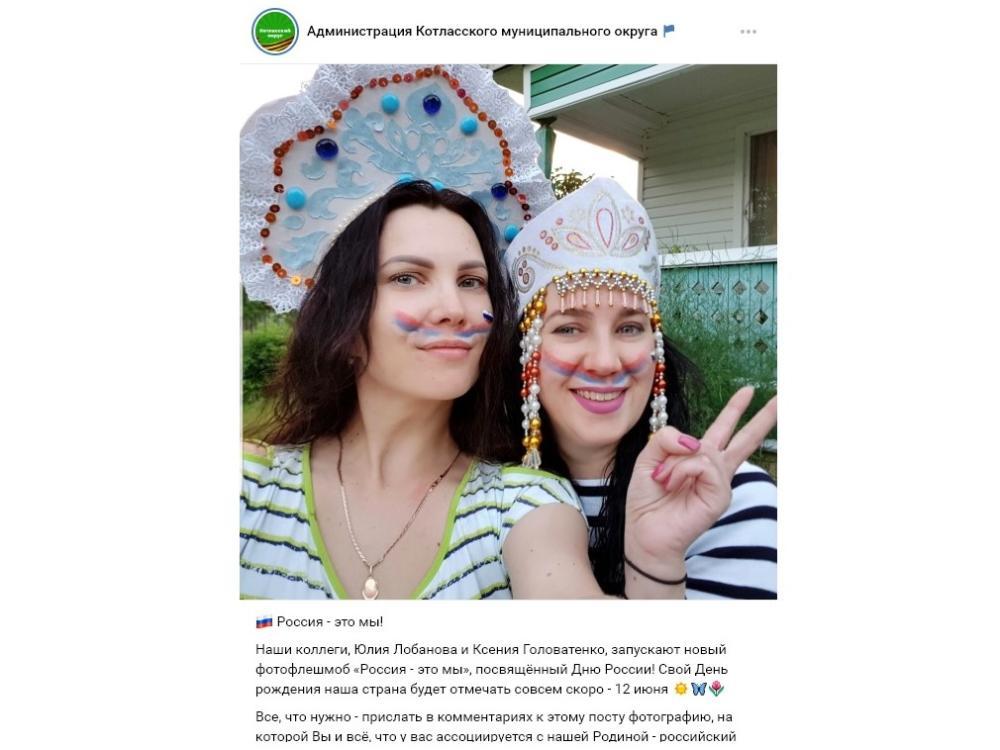Click the tulip emoji ending the first paragraph
The width and height of the screenshot is (1000, 750).
tap(716, 689)
